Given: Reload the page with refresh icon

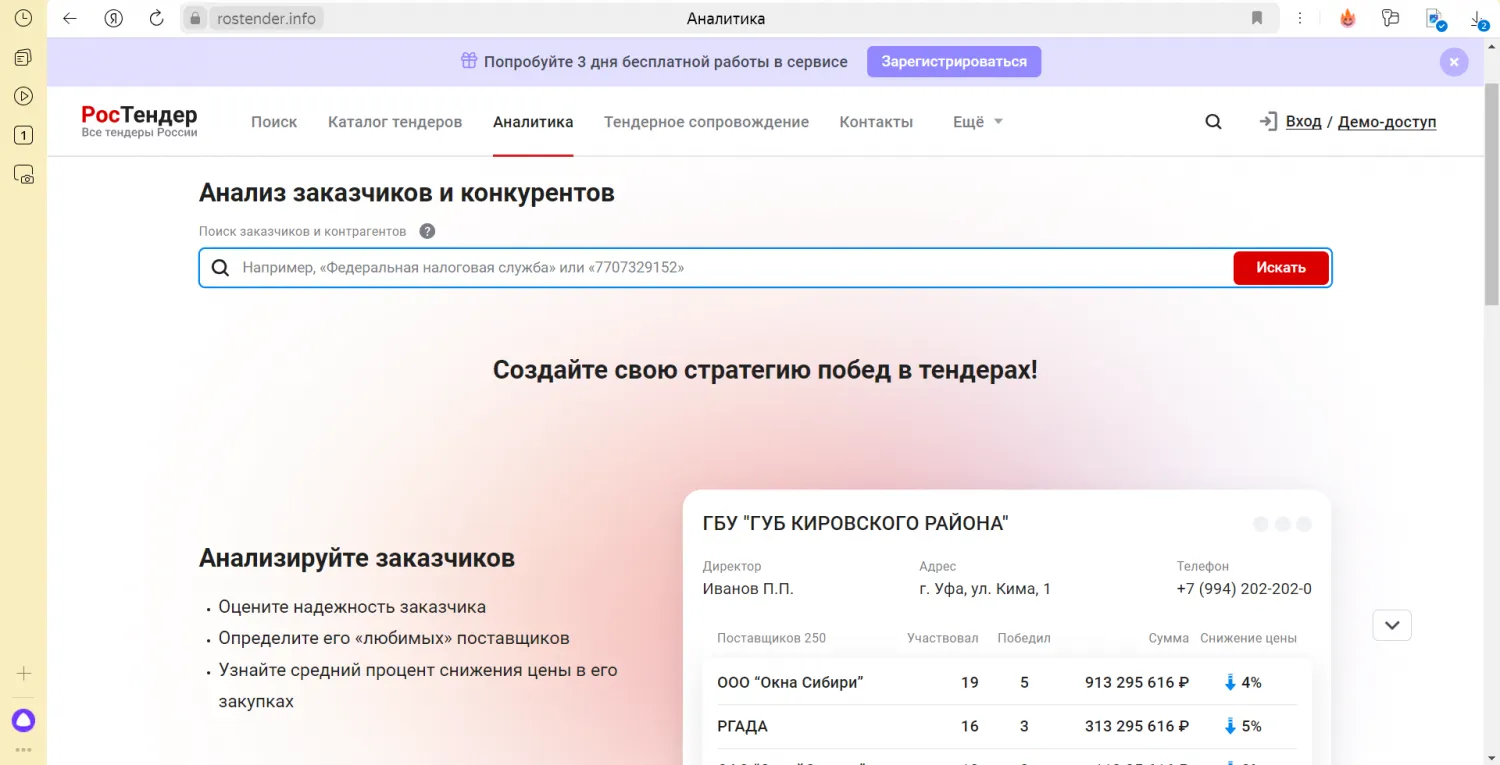Looking at the screenshot, I should [x=156, y=18].
